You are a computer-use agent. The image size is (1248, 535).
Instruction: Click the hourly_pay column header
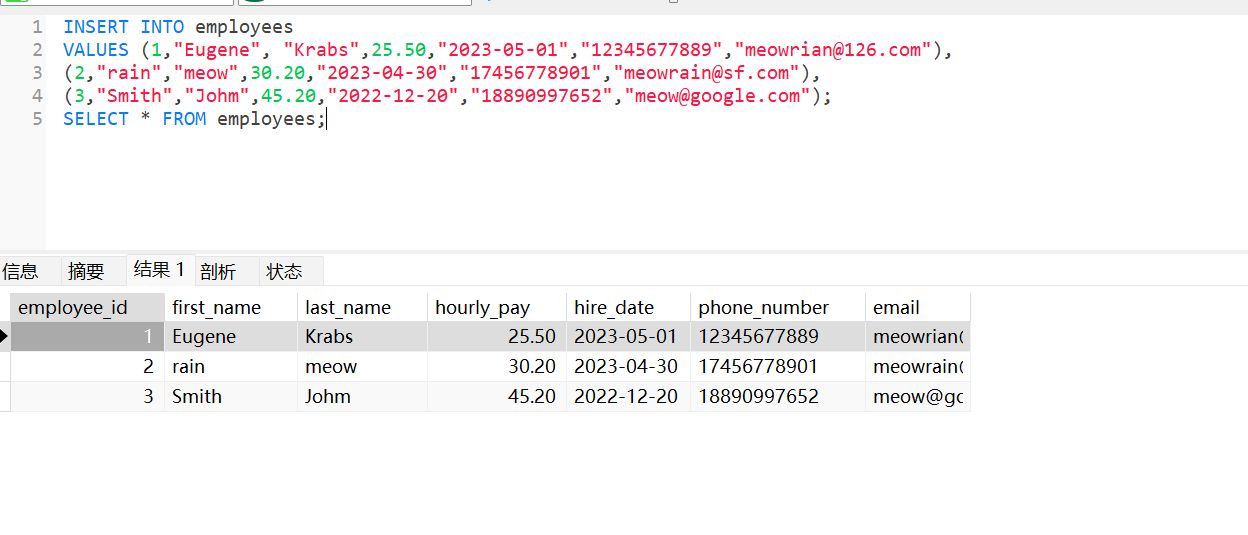click(483, 307)
